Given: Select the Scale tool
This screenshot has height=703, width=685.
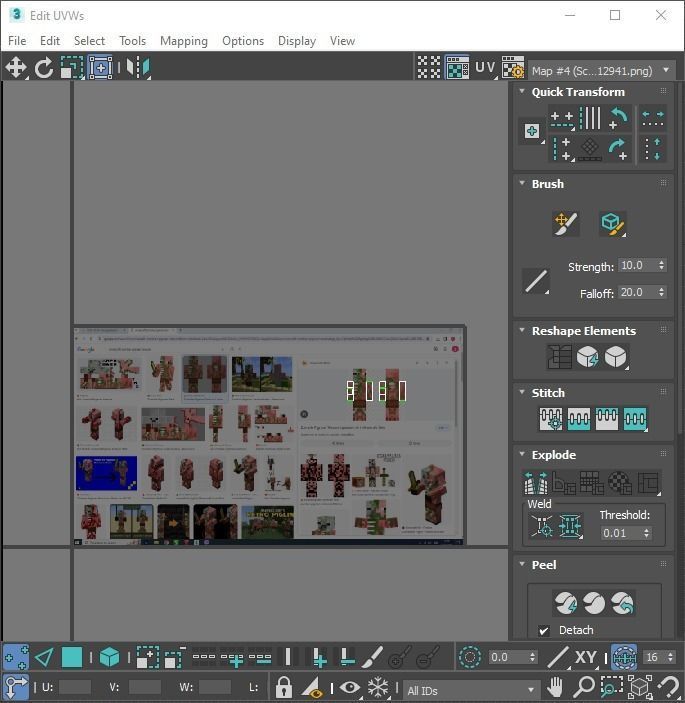Looking at the screenshot, I should (72, 67).
